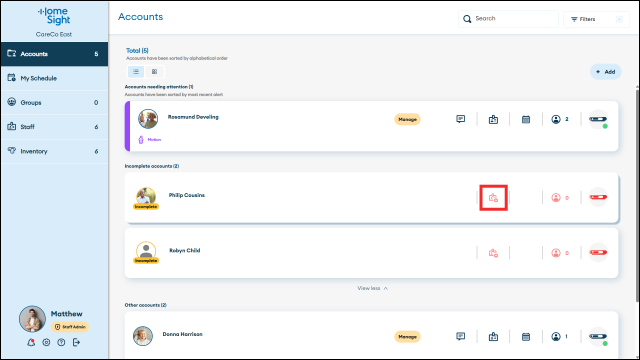Open the Filters dropdown

pyautogui.click(x=596, y=19)
